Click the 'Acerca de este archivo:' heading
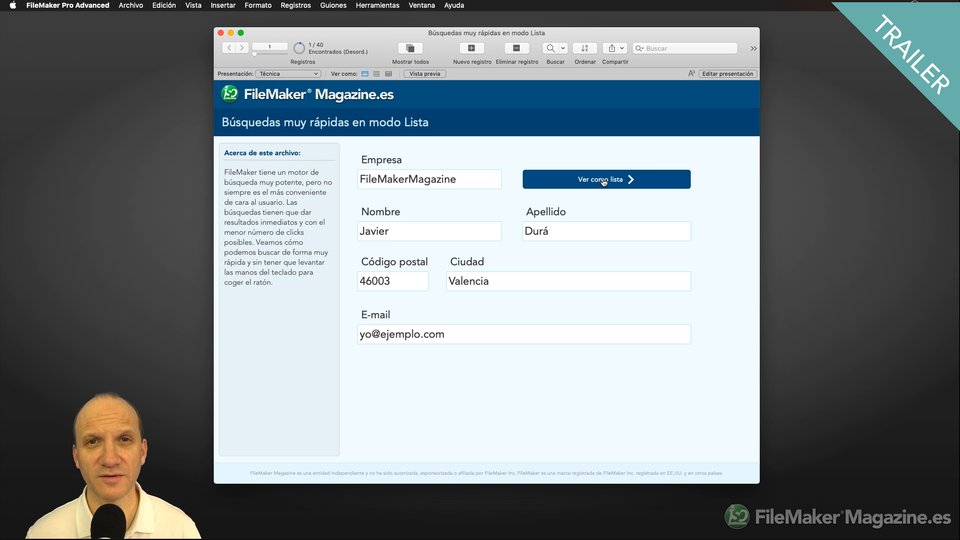Screen dimensions: 960x540 tap(262, 153)
